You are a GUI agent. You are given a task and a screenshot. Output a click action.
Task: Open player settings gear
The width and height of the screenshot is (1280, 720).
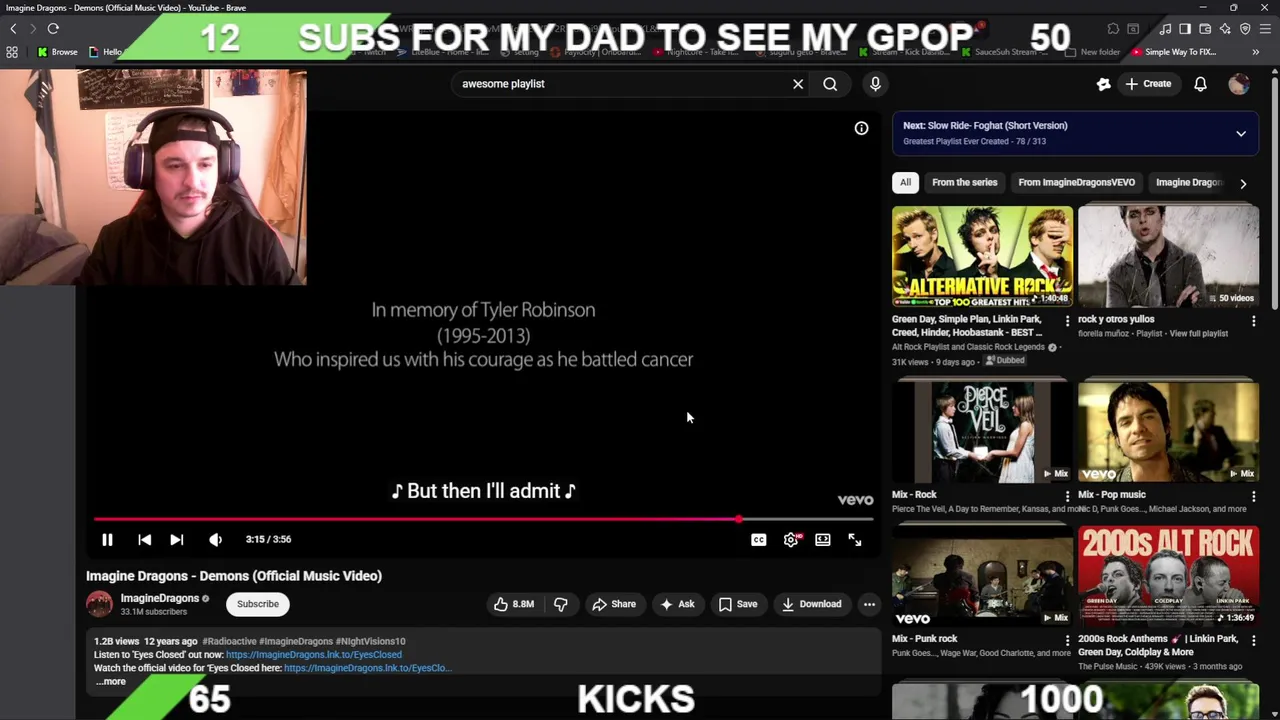(x=791, y=539)
